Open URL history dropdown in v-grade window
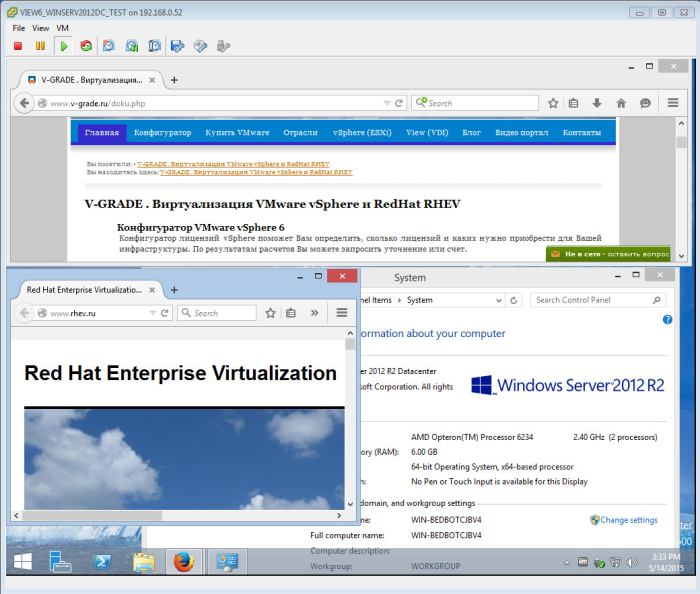 pos(387,103)
